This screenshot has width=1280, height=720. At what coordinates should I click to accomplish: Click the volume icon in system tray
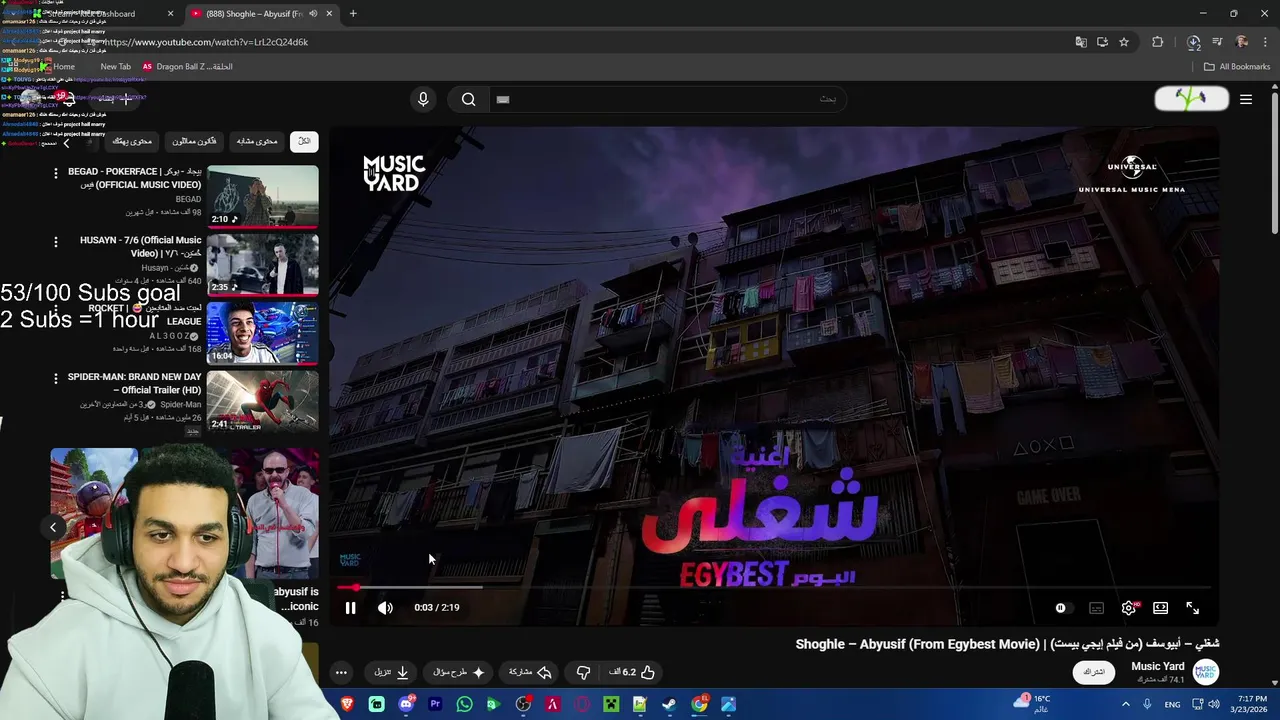pos(1214,705)
